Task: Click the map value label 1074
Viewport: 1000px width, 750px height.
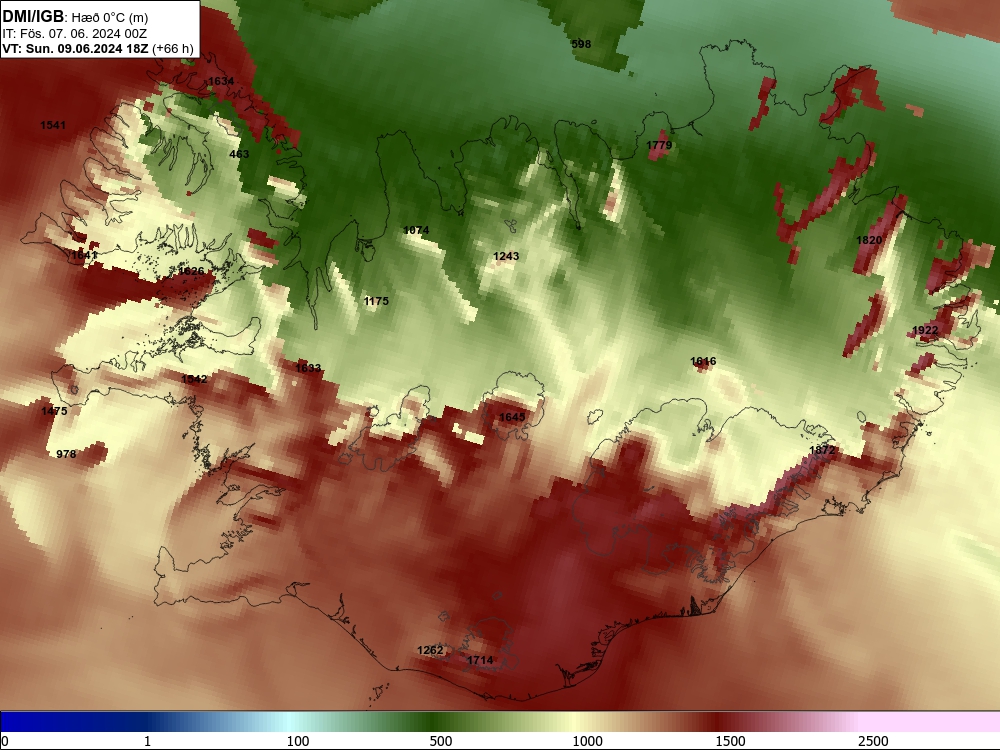Action: tap(416, 230)
